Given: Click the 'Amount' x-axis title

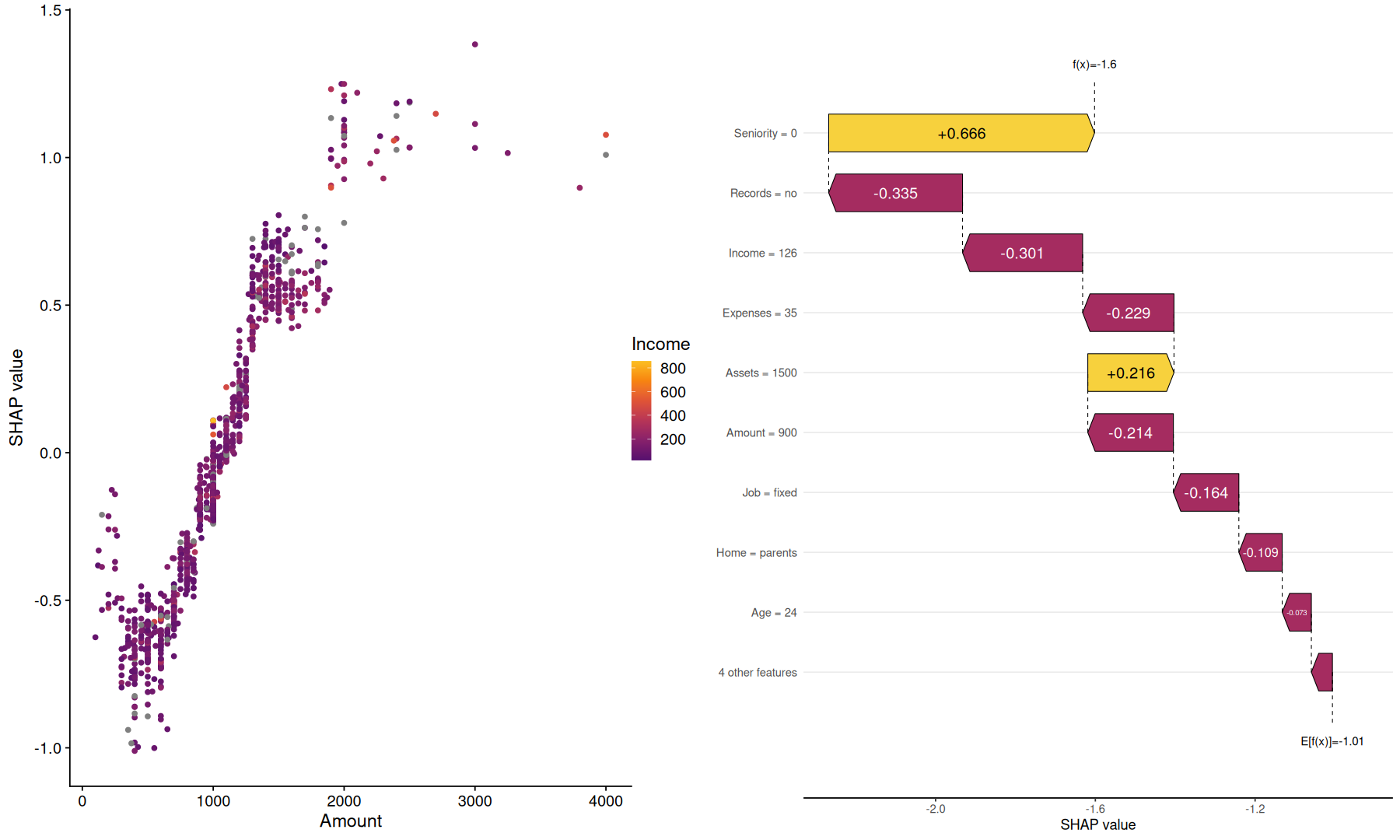Looking at the screenshot, I should pyautogui.click(x=351, y=821).
